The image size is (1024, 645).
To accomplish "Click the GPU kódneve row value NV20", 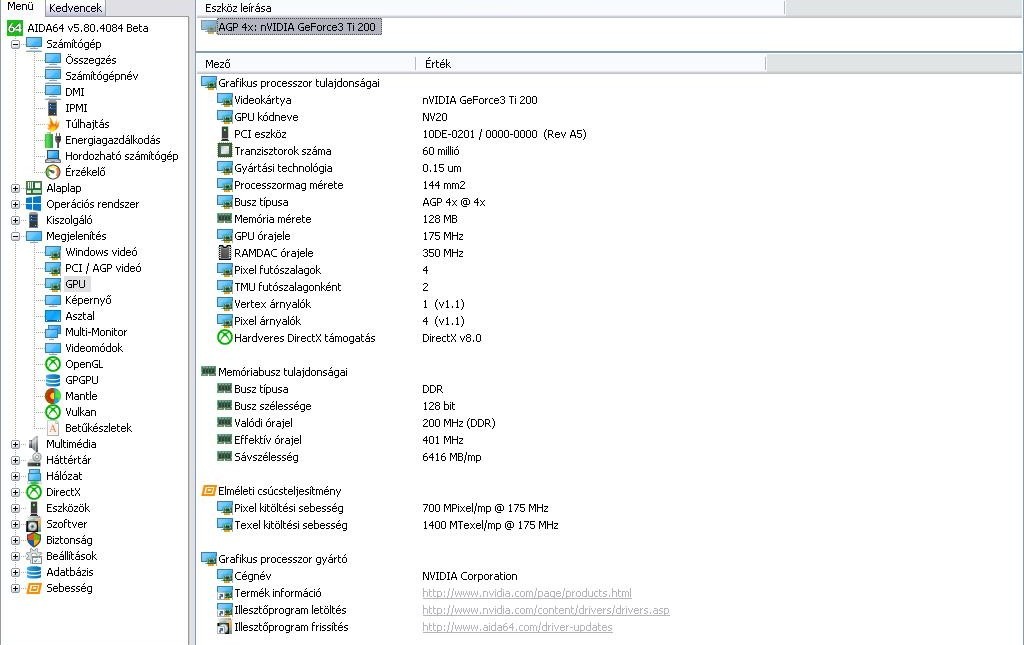I will (x=435, y=117).
